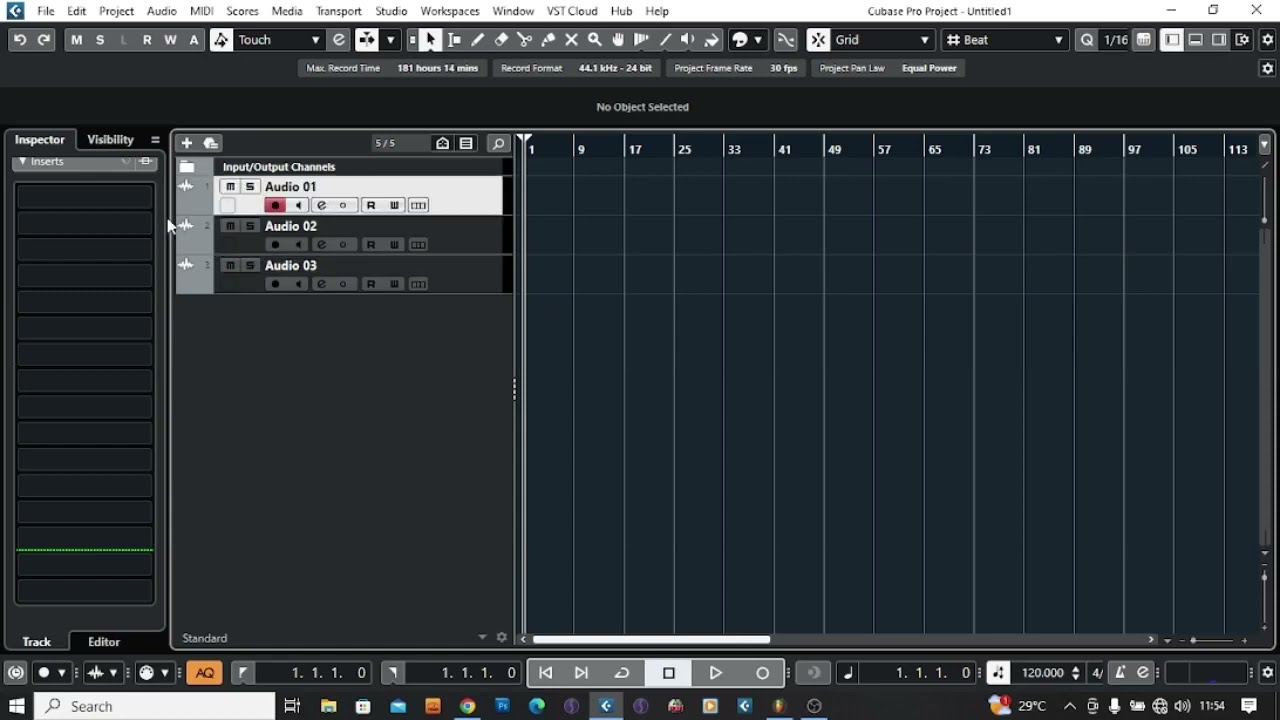Open the Touch automation mode dropdown
Screen dimensions: 1280x720
pos(279,40)
